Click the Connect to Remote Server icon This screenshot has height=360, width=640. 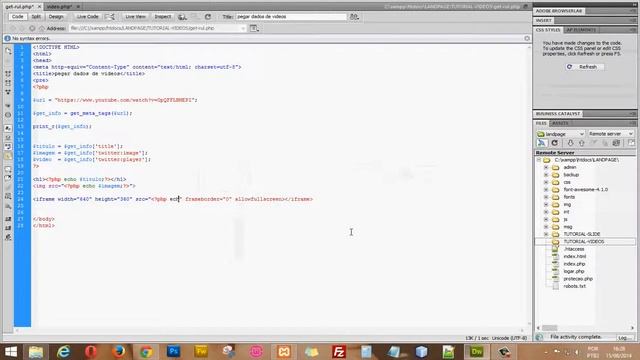click(542, 143)
